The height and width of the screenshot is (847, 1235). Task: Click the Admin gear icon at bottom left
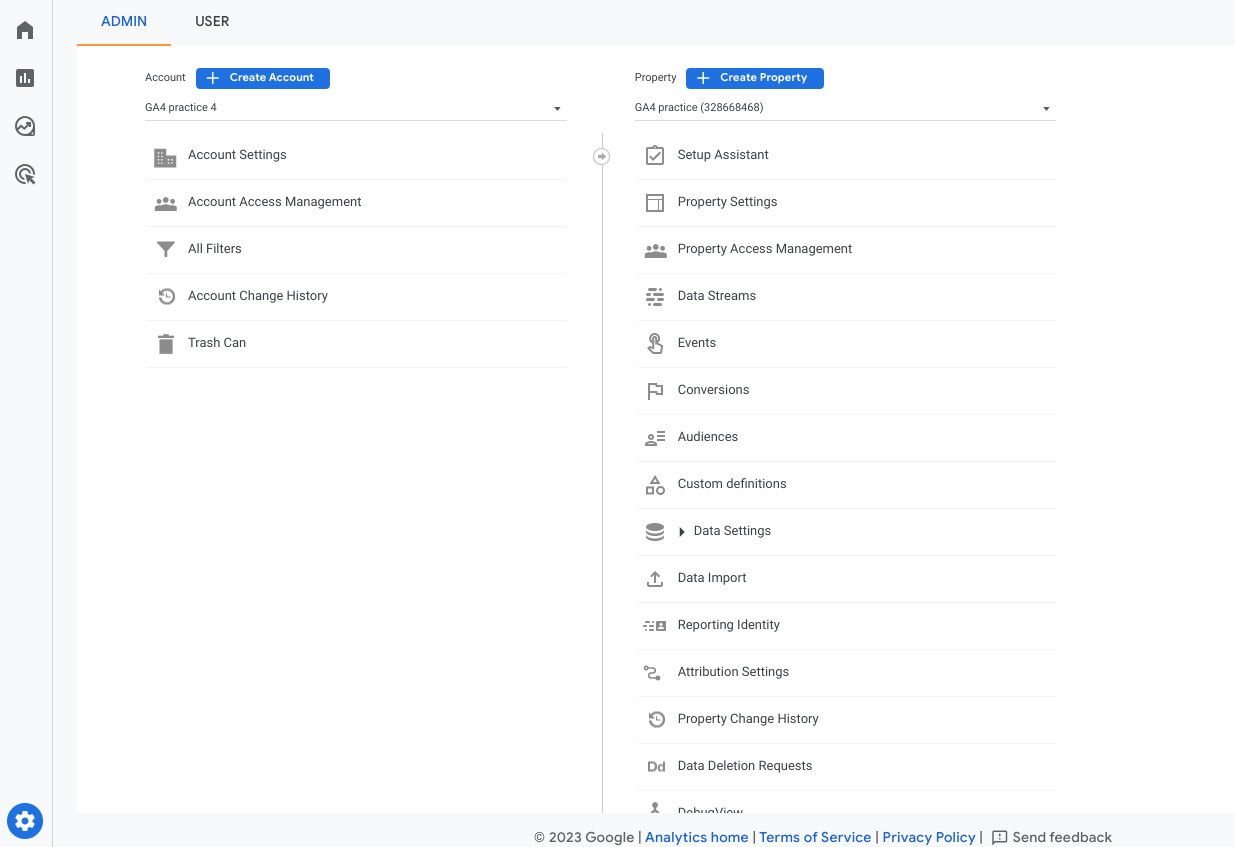(x=25, y=821)
